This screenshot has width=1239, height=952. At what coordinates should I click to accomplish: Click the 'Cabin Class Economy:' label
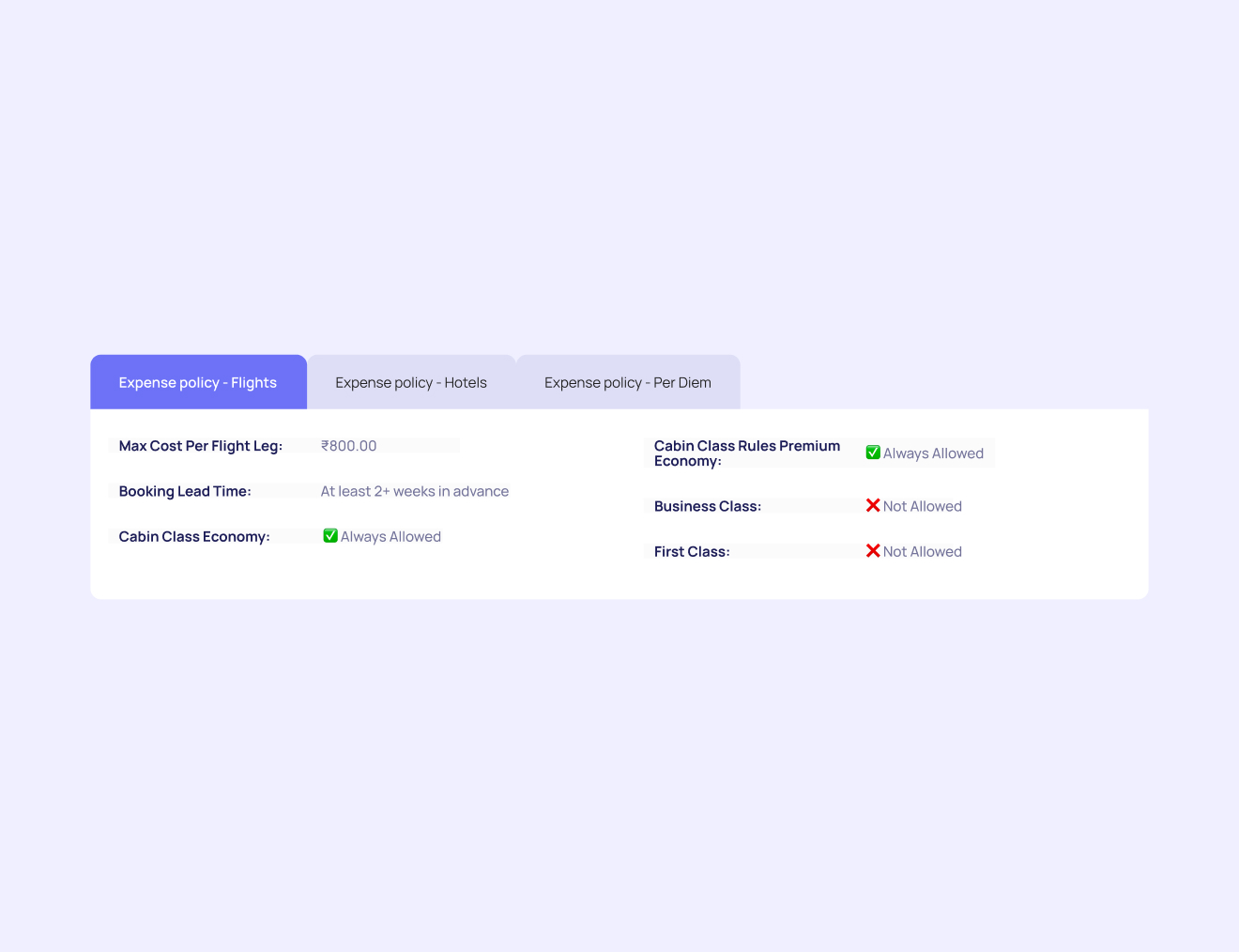pyautogui.click(x=194, y=536)
